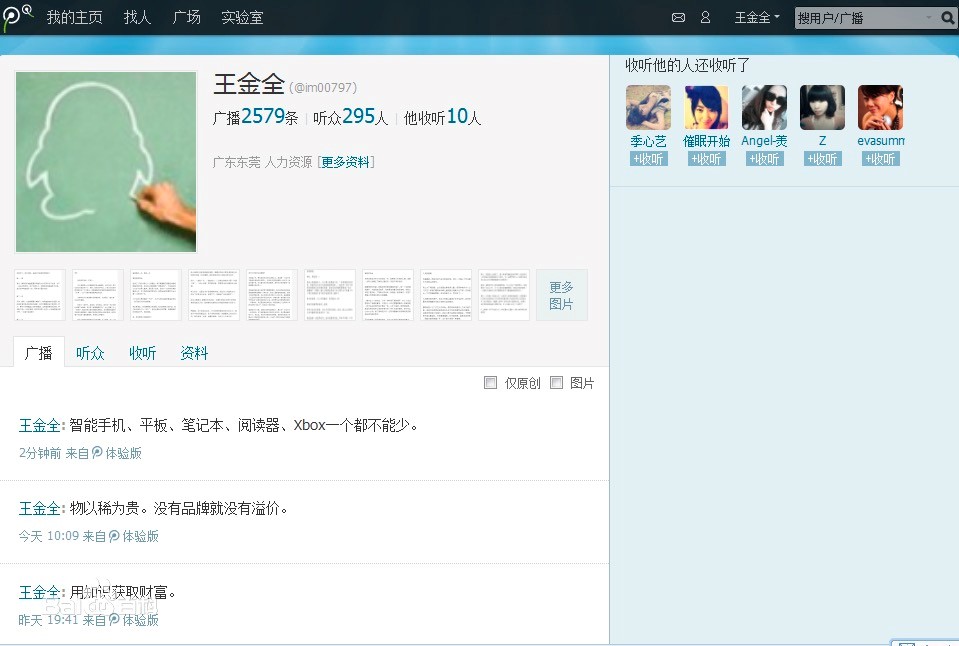
Task: Click the @im00797 account handle
Action: pyautogui.click(x=323, y=87)
